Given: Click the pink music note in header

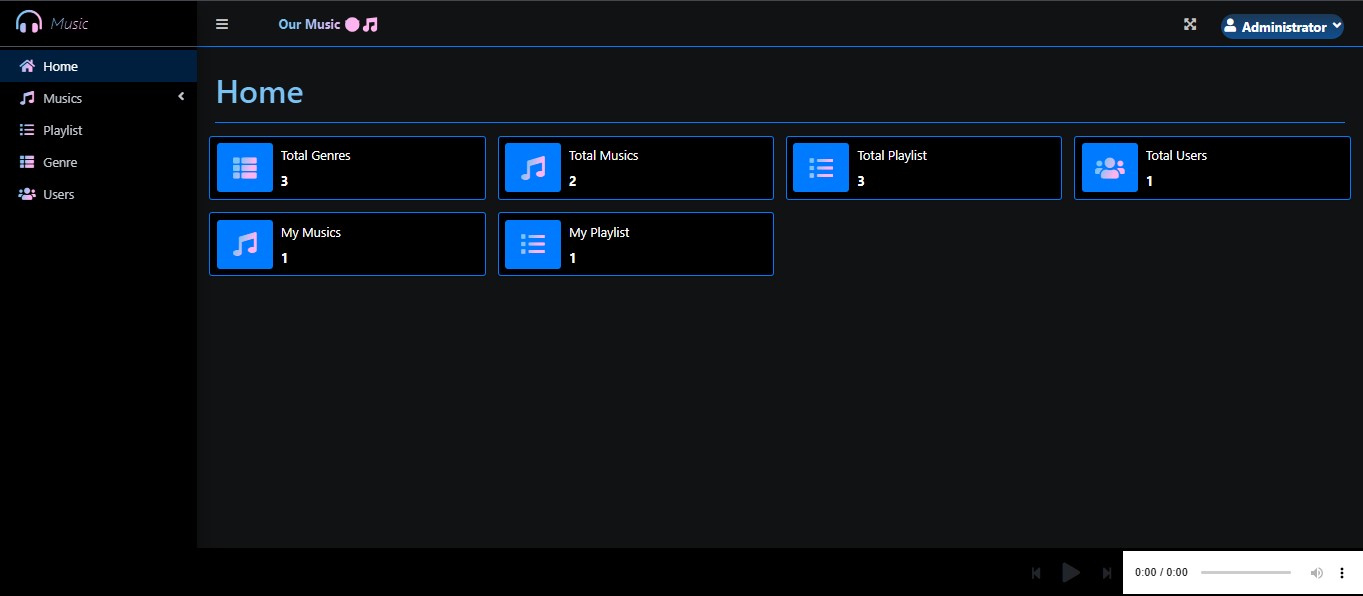Looking at the screenshot, I should pos(370,24).
